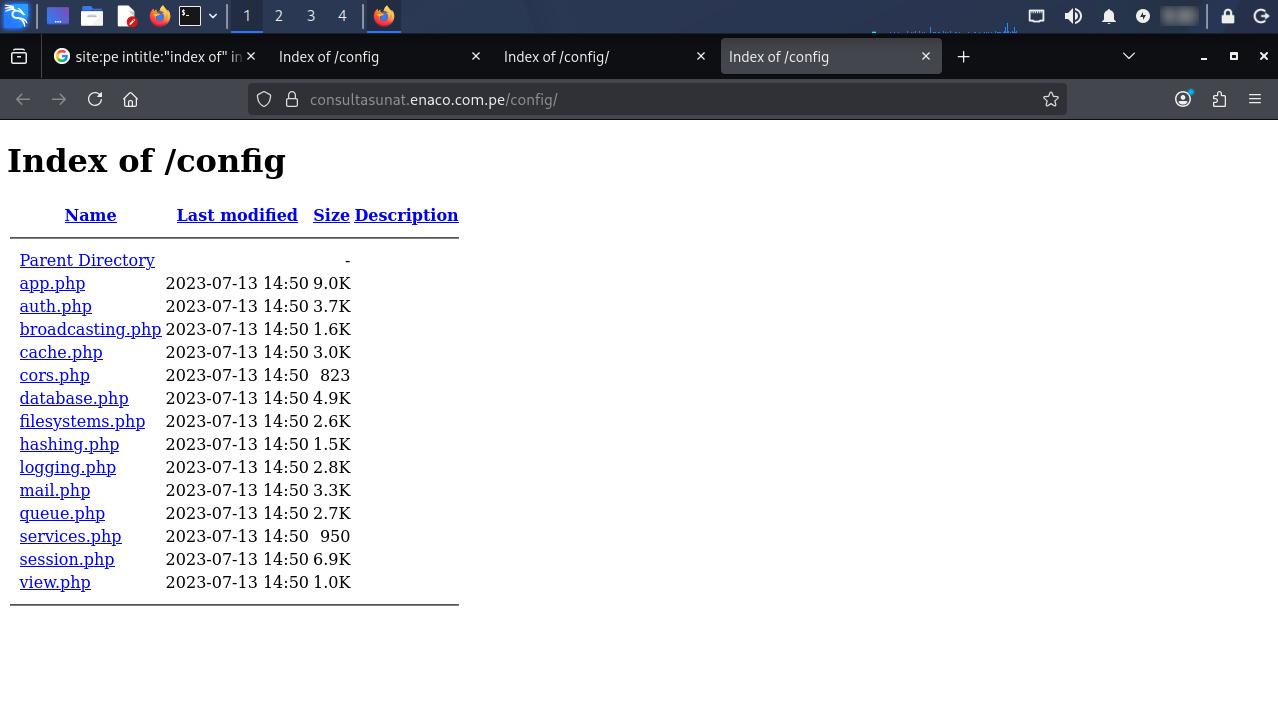
Task: Switch to the Google search tab
Action: point(150,57)
